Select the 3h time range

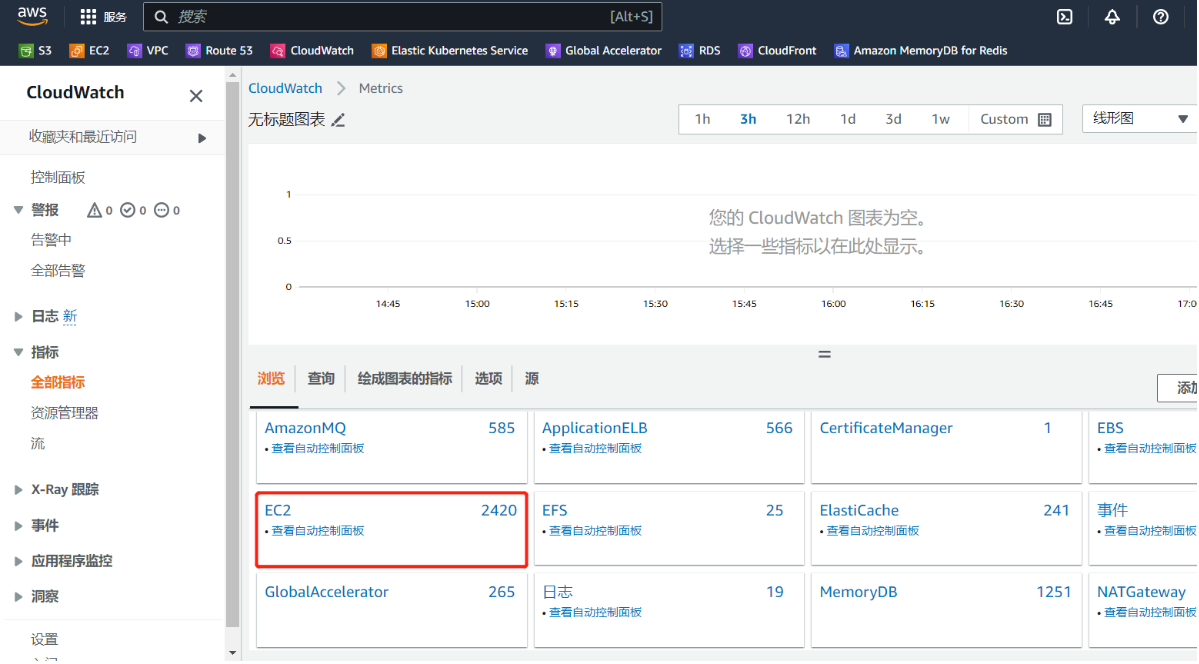[x=748, y=119]
